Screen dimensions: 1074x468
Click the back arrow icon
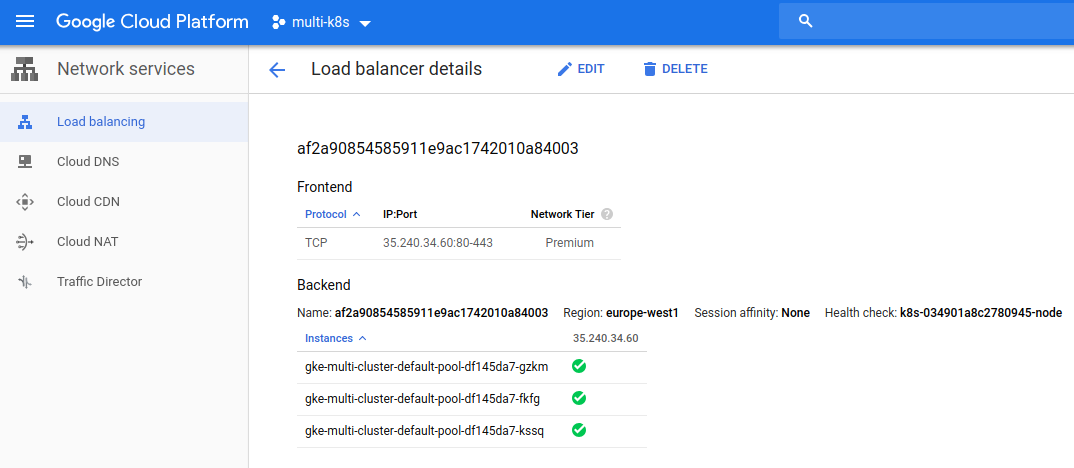pyautogui.click(x=277, y=69)
